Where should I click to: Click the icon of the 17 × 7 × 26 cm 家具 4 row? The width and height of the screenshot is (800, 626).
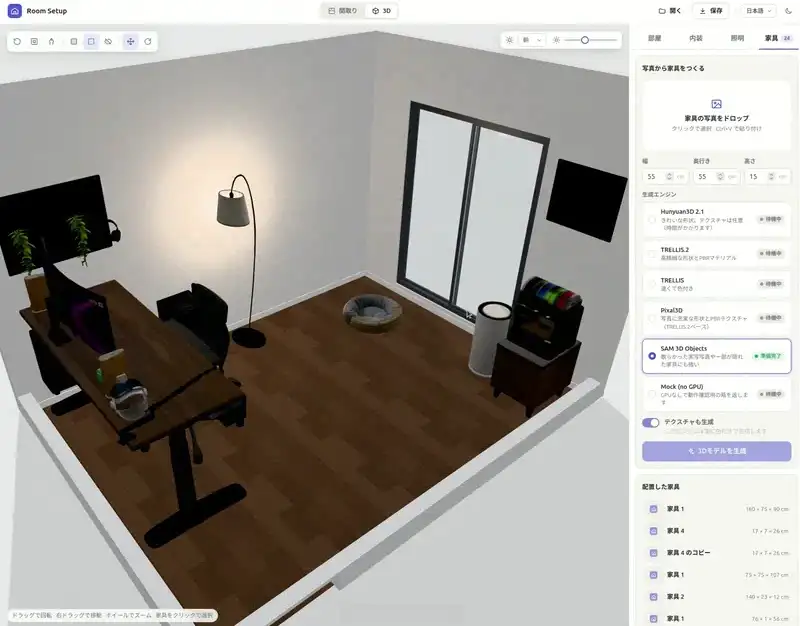(x=653, y=531)
